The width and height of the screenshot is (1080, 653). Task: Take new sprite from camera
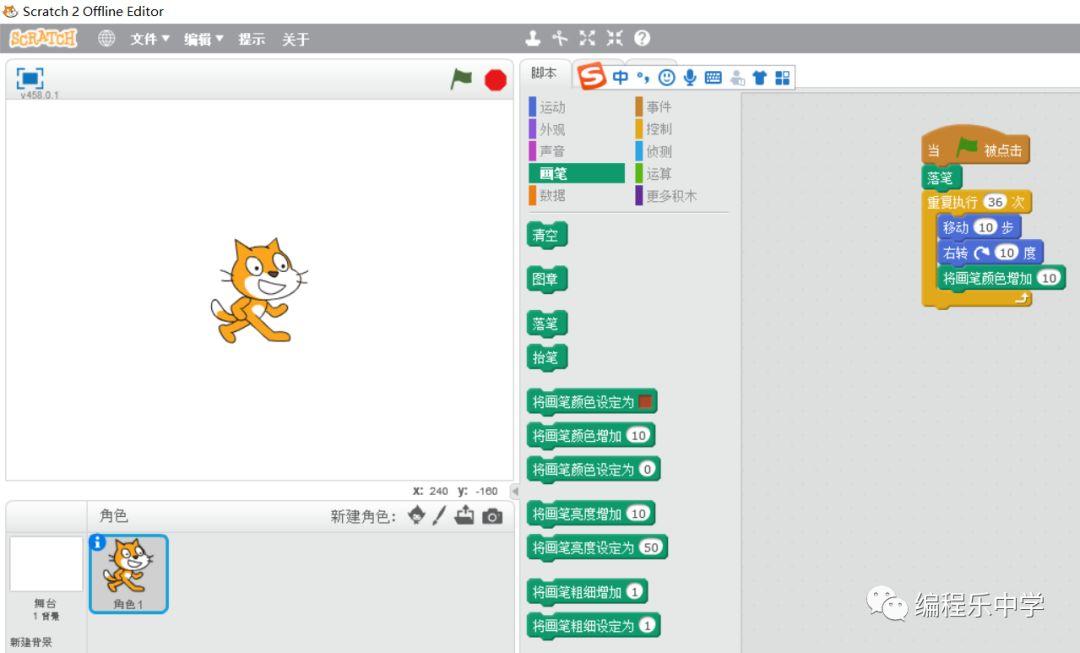click(x=492, y=516)
